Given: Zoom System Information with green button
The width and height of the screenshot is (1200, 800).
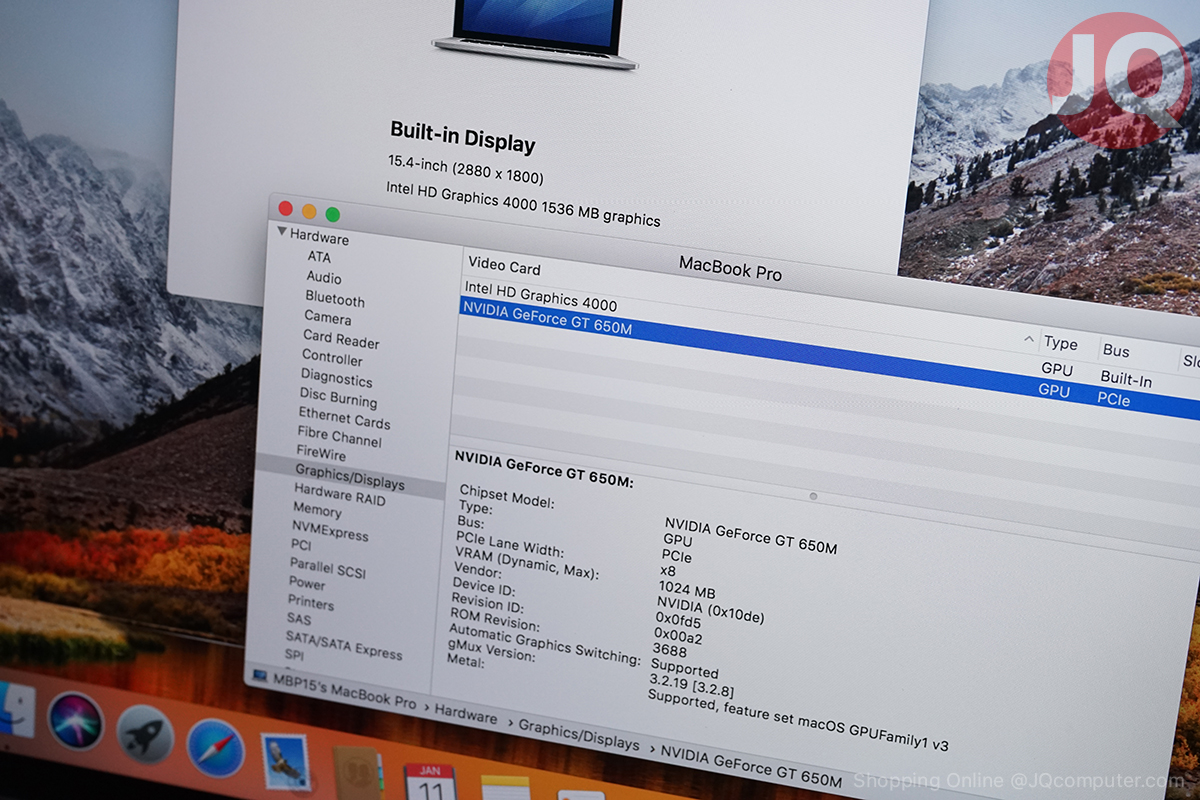Looking at the screenshot, I should click(x=333, y=214).
